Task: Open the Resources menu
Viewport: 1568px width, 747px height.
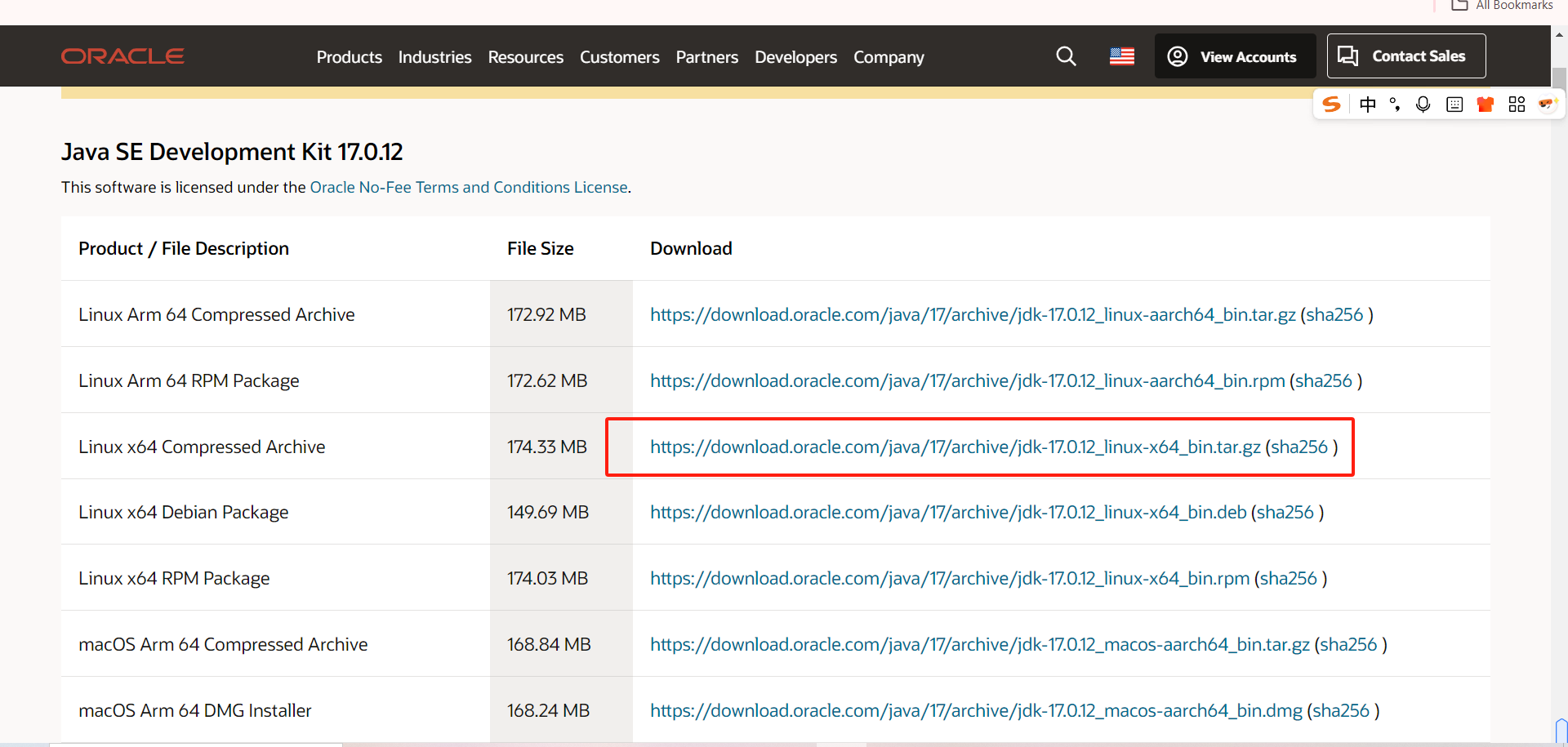Action: [526, 57]
